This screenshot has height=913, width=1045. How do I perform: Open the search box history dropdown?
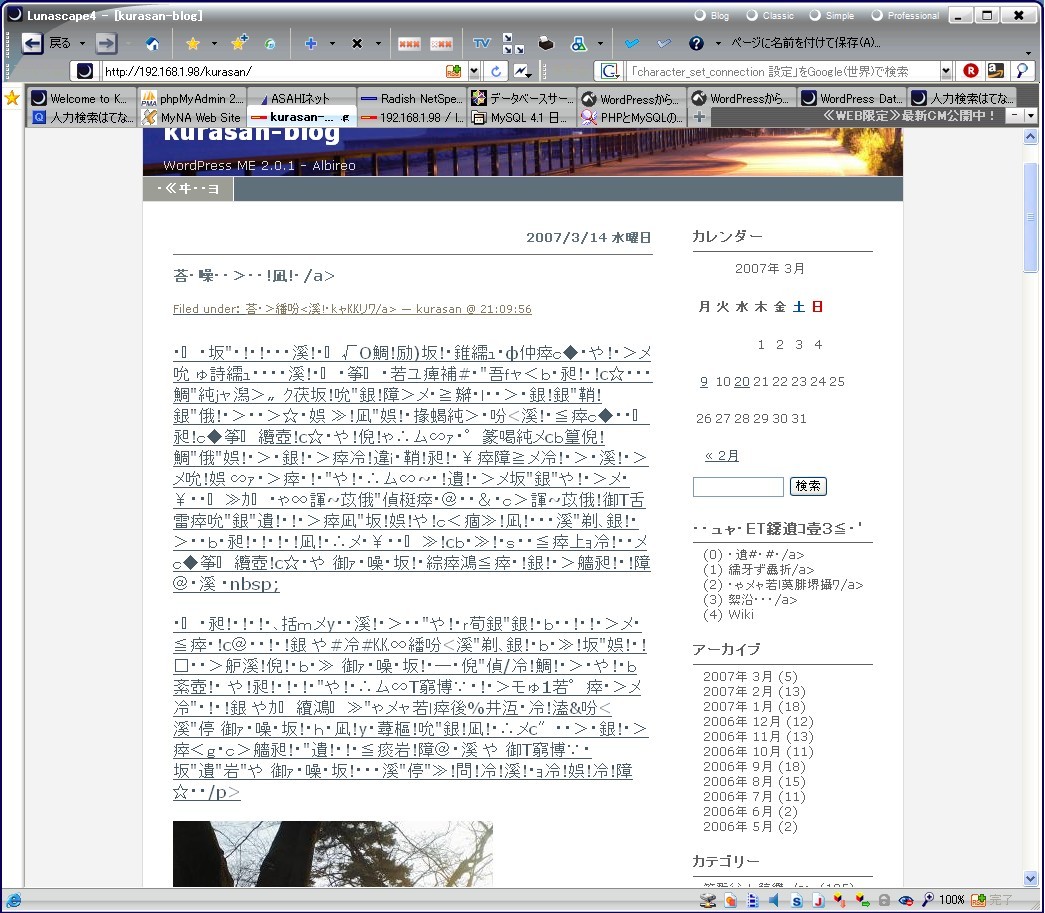click(x=946, y=71)
